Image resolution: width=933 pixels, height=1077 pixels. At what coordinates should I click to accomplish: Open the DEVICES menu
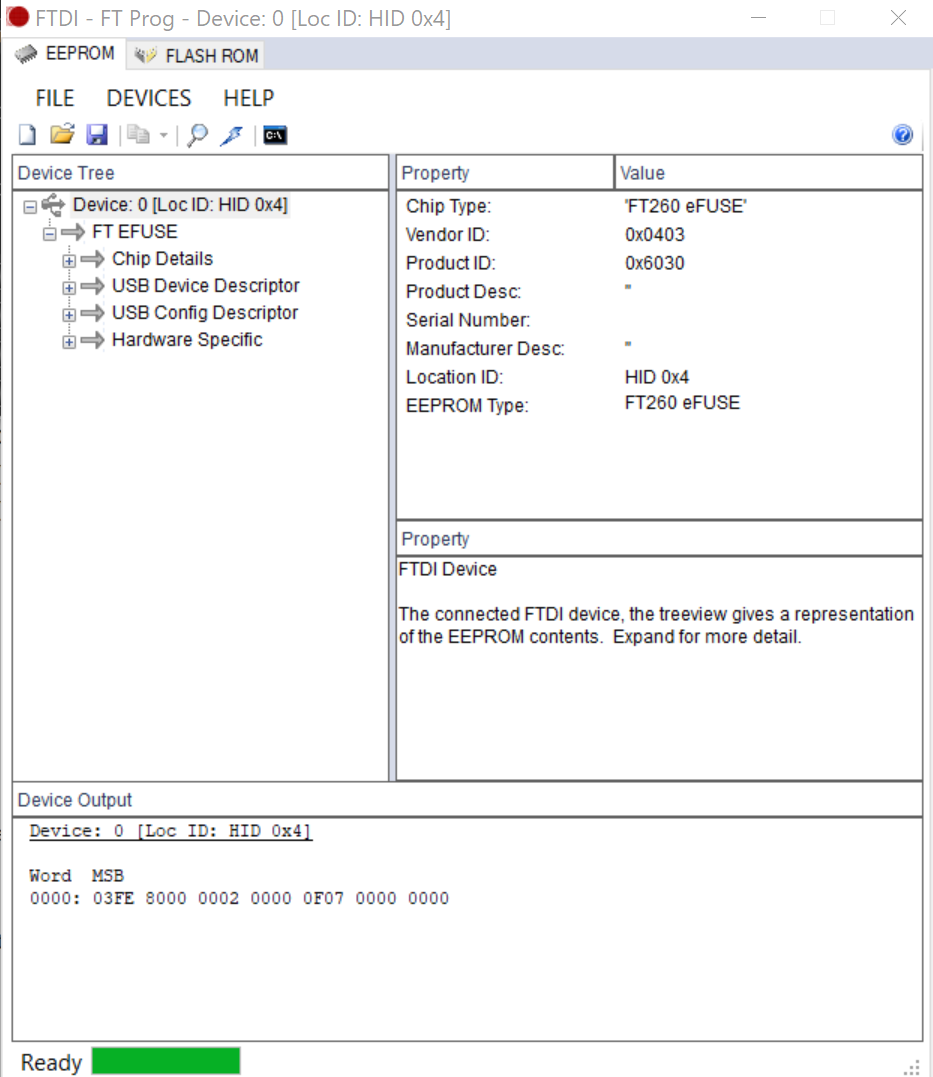149,98
